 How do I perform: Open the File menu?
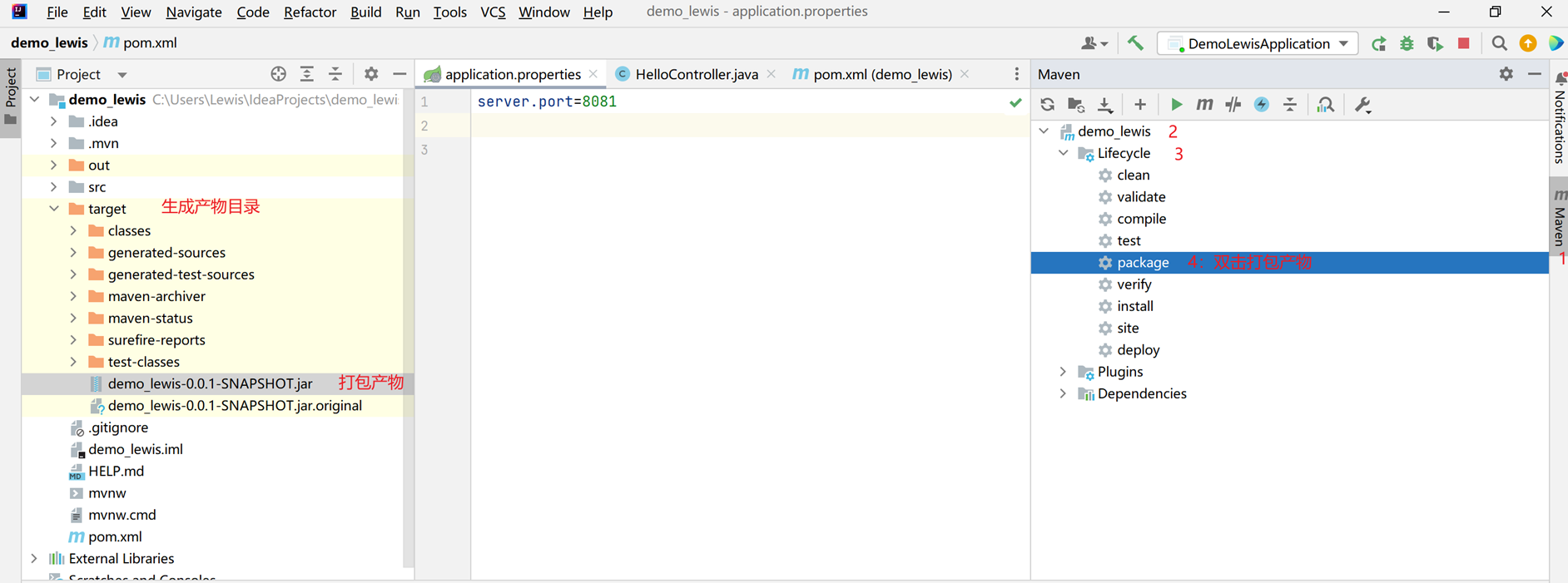(x=57, y=12)
